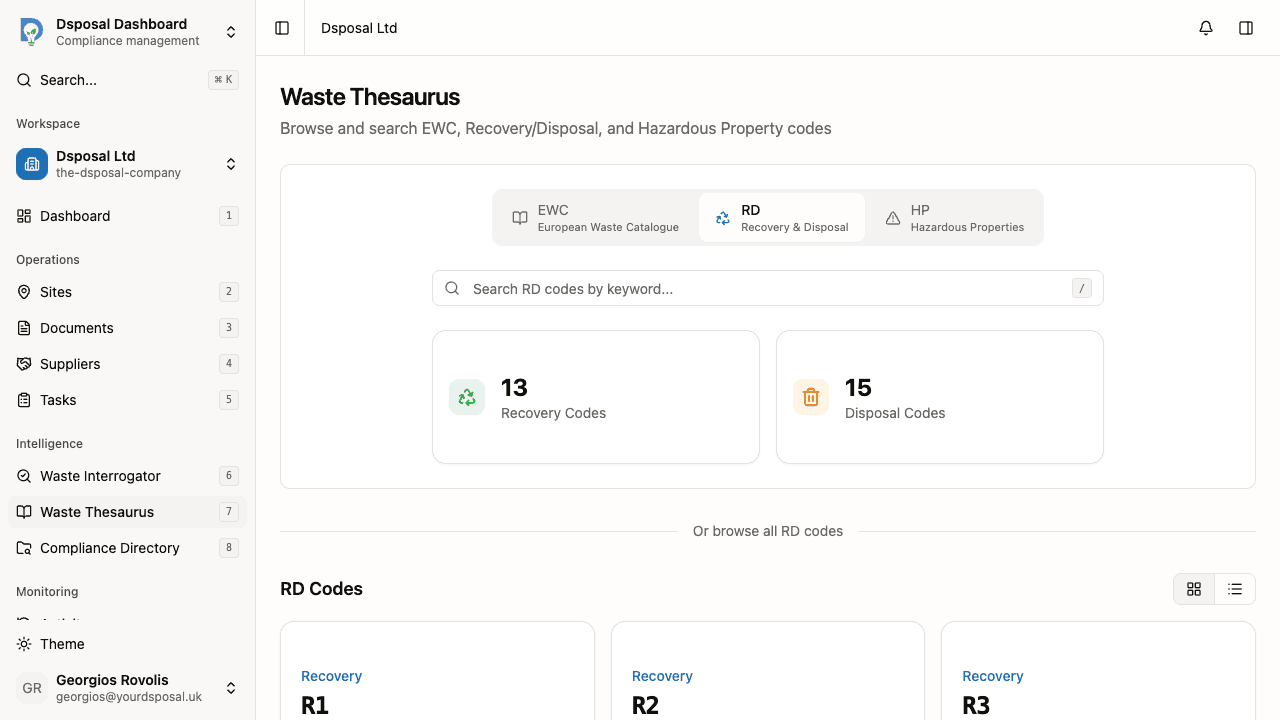This screenshot has height=720, width=1280.
Task: Open the Georgios Rovolis account menu
Action: 231,688
